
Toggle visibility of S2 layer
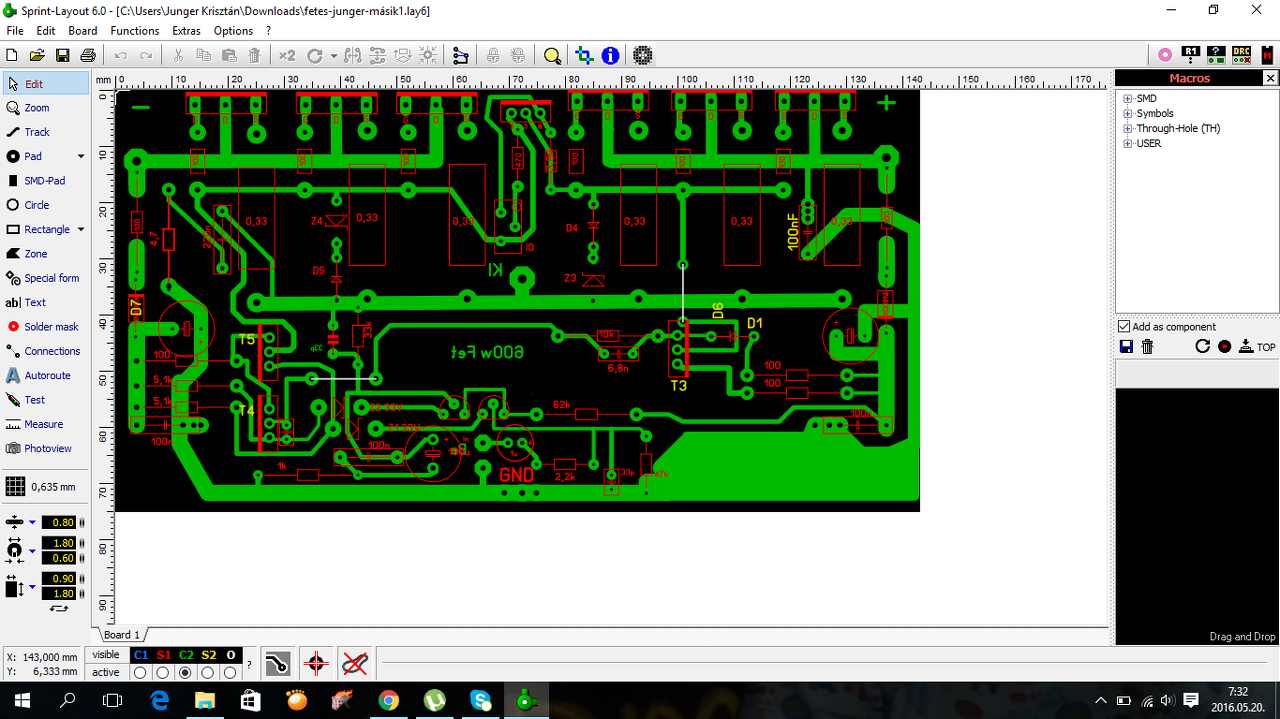208,655
